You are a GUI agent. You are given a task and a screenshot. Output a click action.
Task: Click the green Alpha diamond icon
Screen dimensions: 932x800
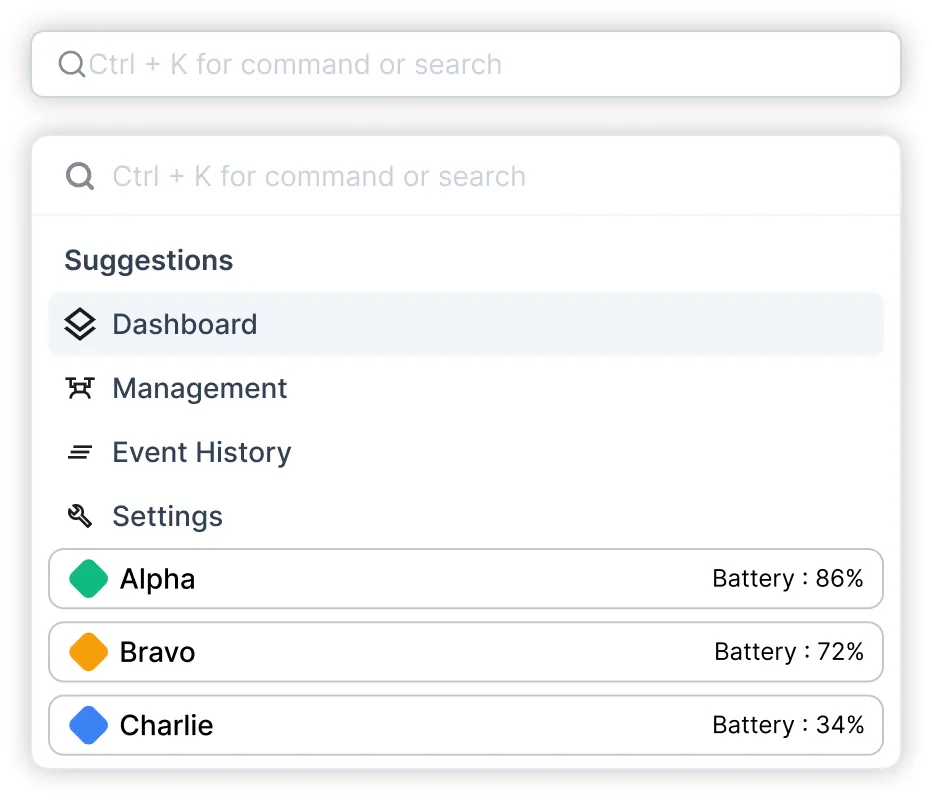(88, 579)
